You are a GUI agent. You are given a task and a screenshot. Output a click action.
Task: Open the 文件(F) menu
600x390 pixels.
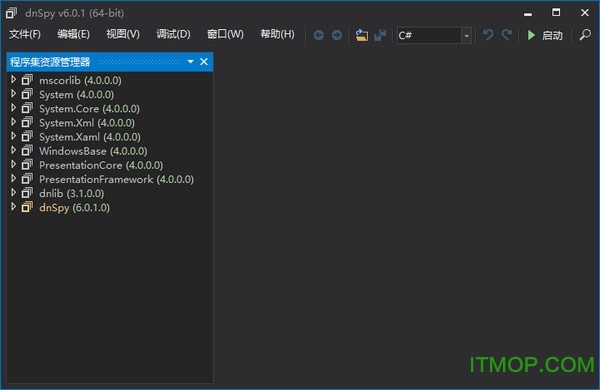click(x=25, y=34)
